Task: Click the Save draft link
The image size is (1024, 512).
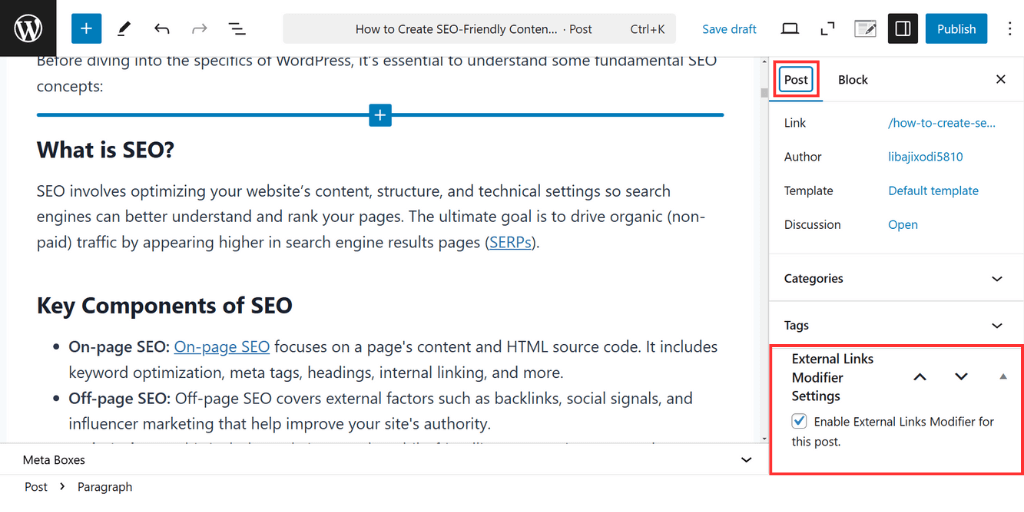Action: pyautogui.click(x=729, y=29)
